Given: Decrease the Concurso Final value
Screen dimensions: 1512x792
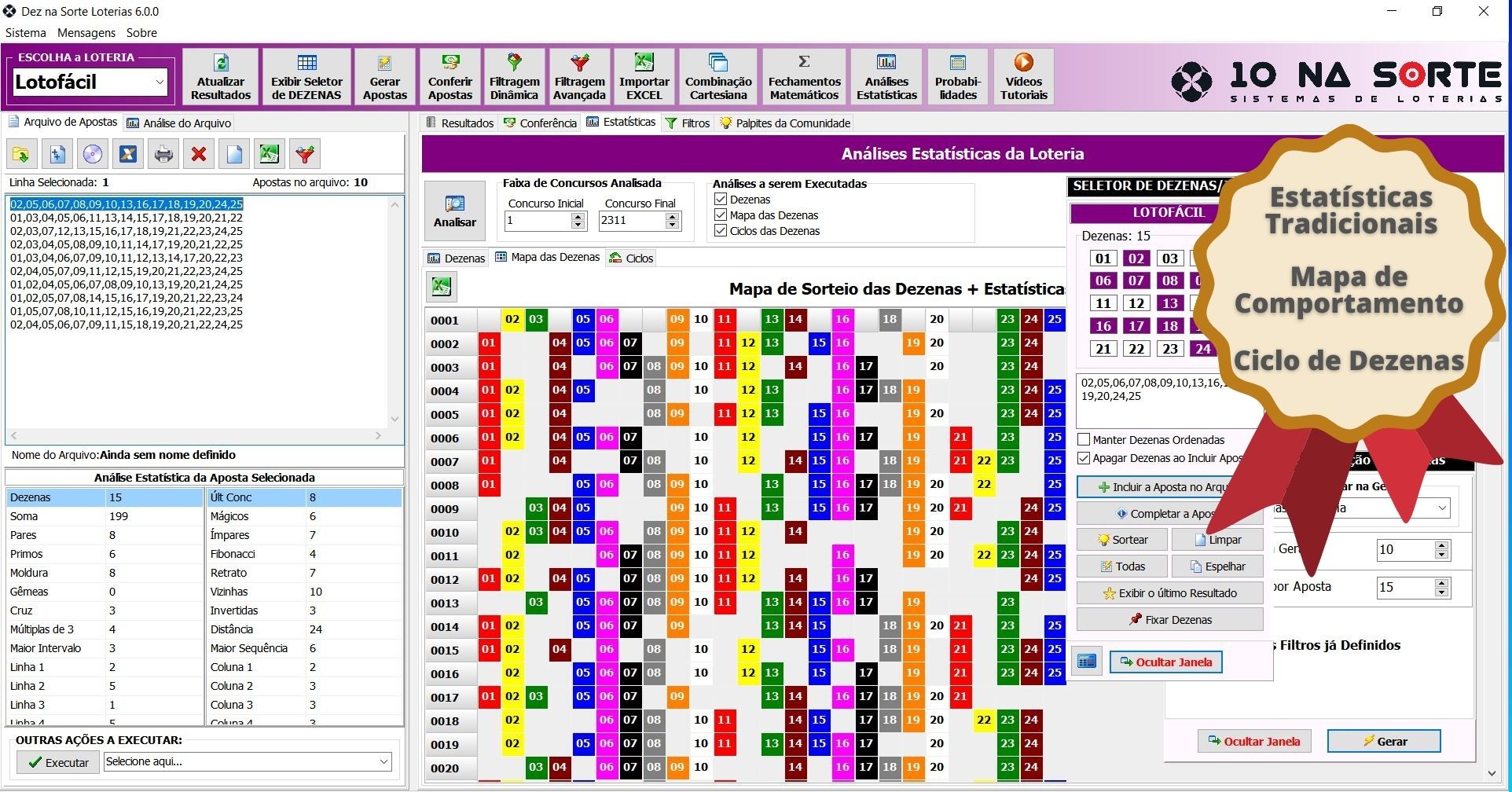Looking at the screenshot, I should tap(672, 225).
